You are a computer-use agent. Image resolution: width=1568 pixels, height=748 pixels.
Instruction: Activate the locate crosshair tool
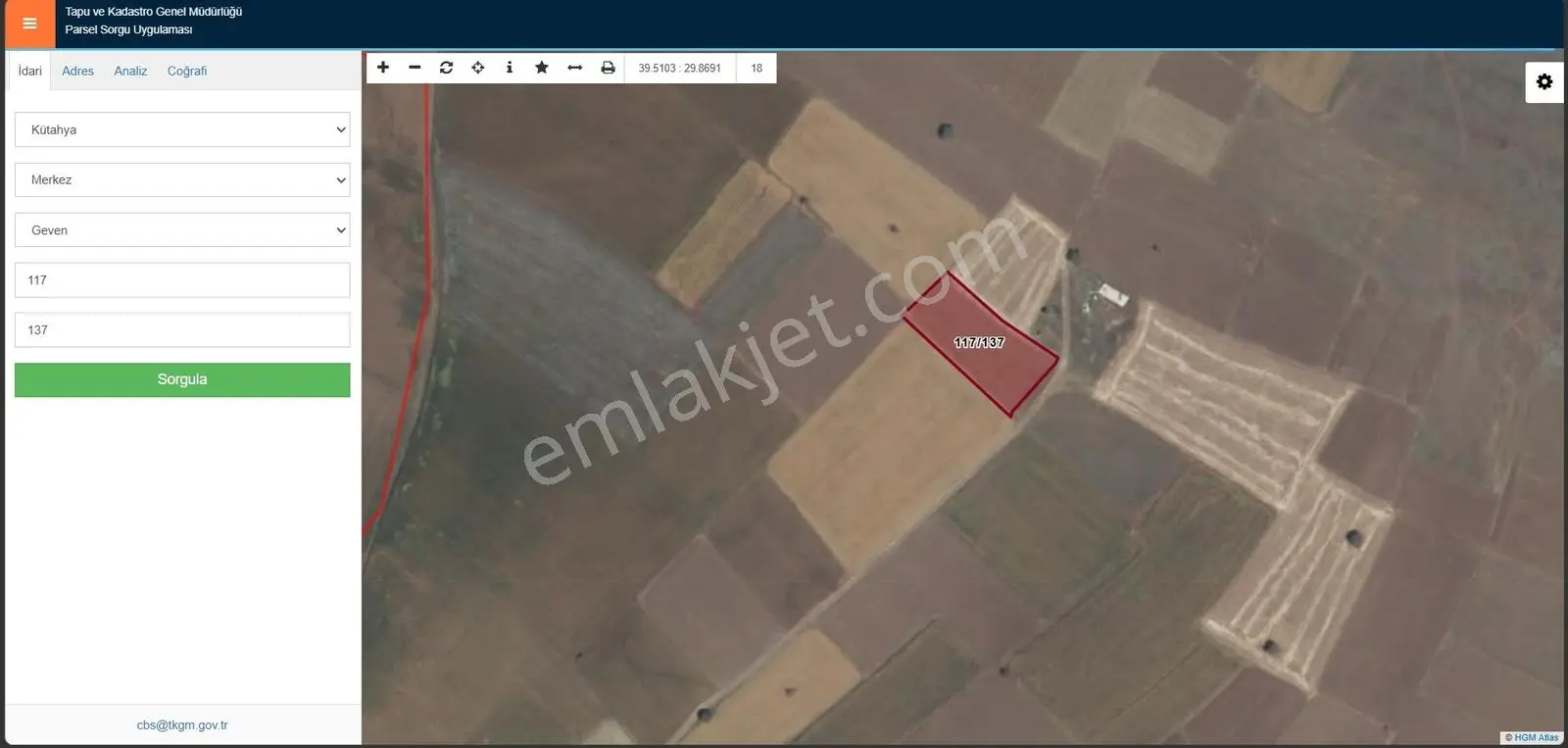click(x=478, y=68)
